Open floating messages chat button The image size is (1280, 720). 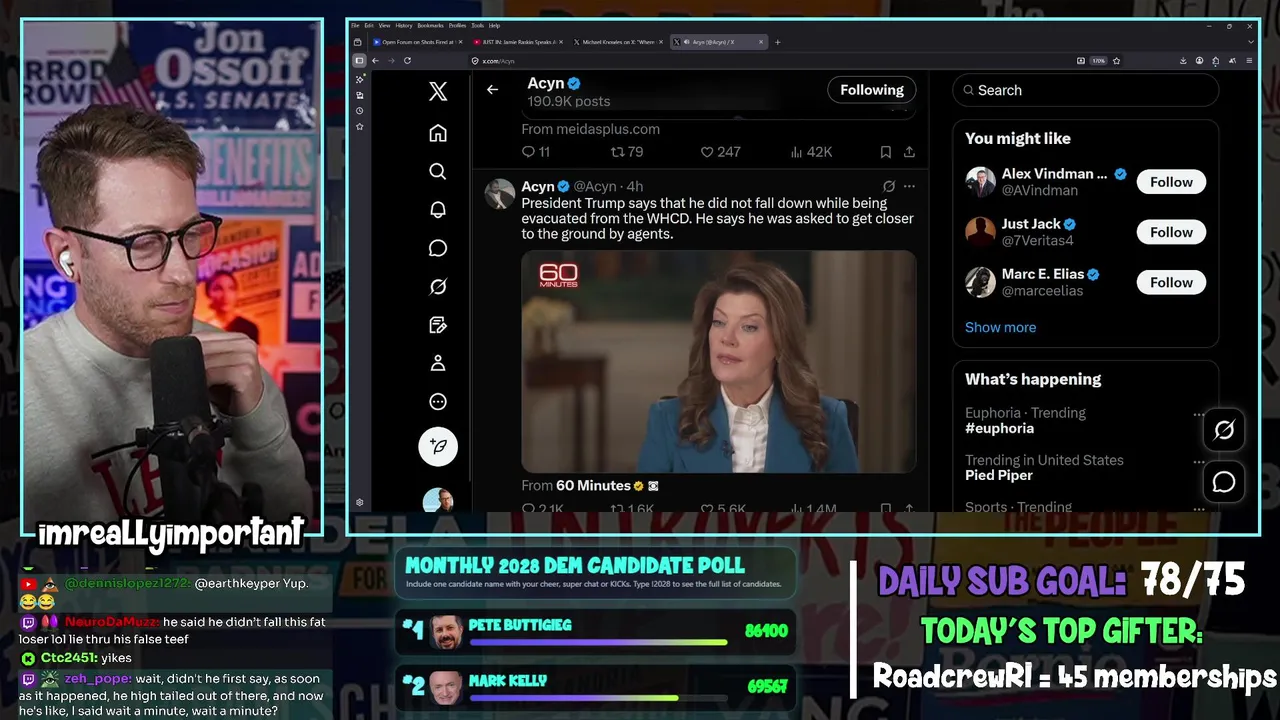1224,482
